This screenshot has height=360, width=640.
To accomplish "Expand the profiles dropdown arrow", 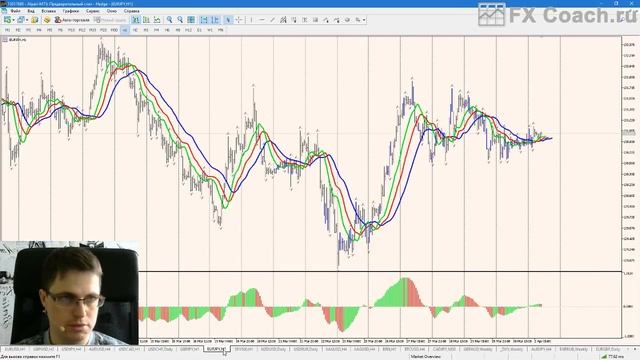I will [27, 20].
